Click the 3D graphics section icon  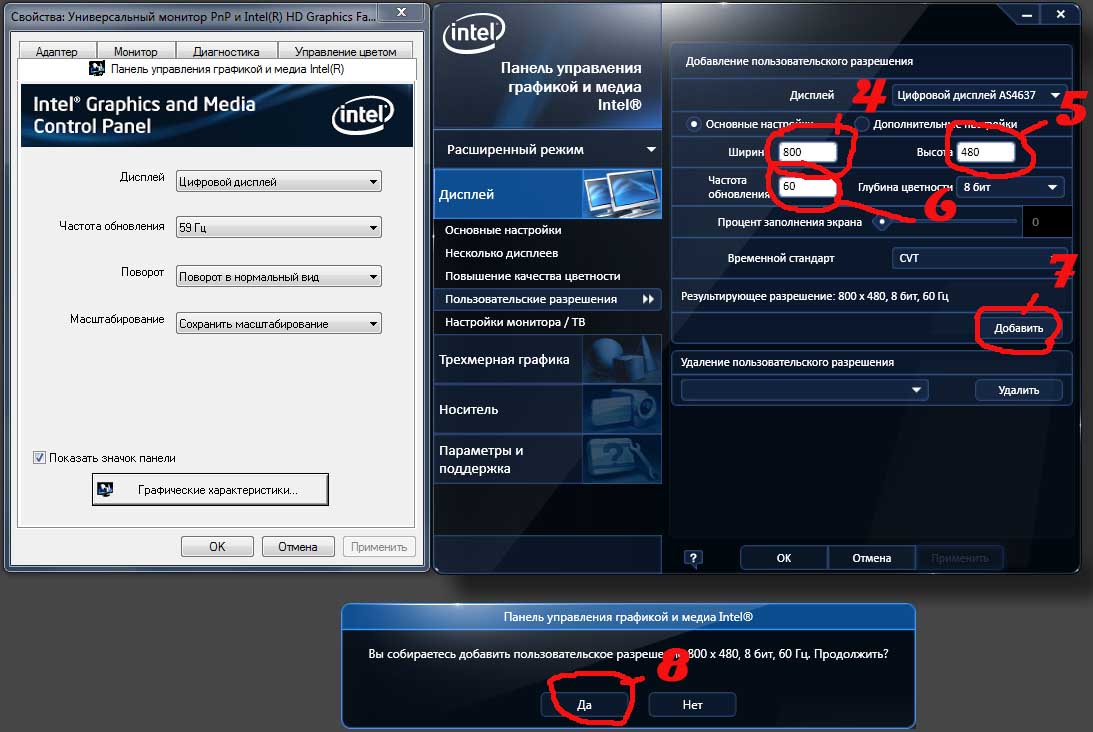[620, 359]
